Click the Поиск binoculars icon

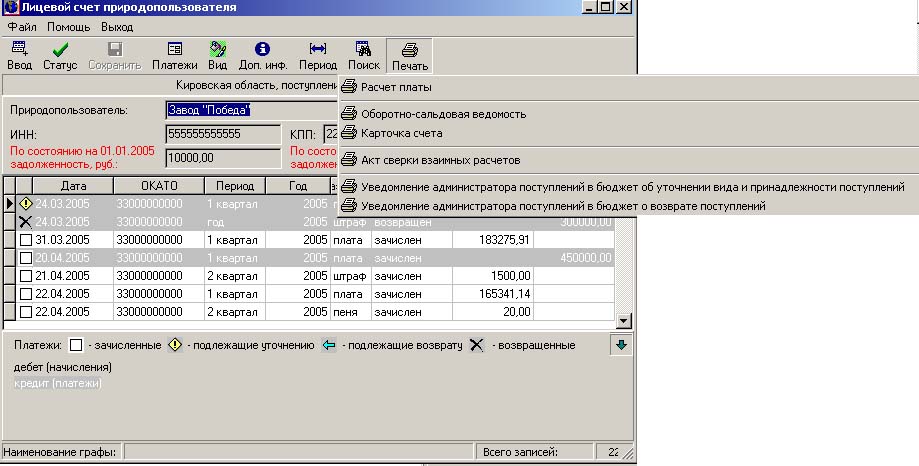coord(364,49)
